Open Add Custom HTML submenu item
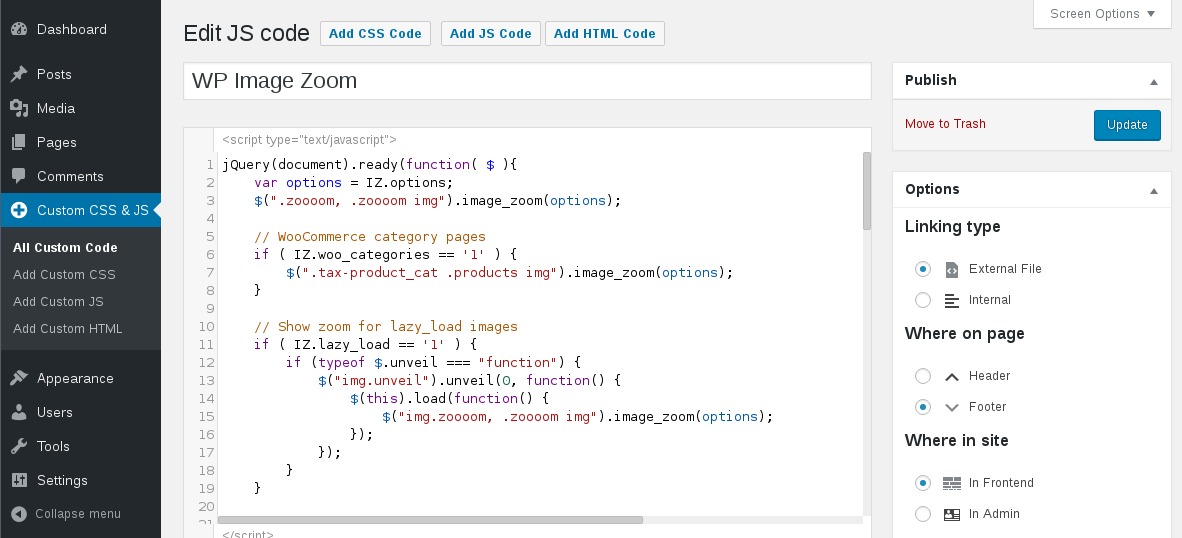The image size is (1182, 538). coord(67,329)
